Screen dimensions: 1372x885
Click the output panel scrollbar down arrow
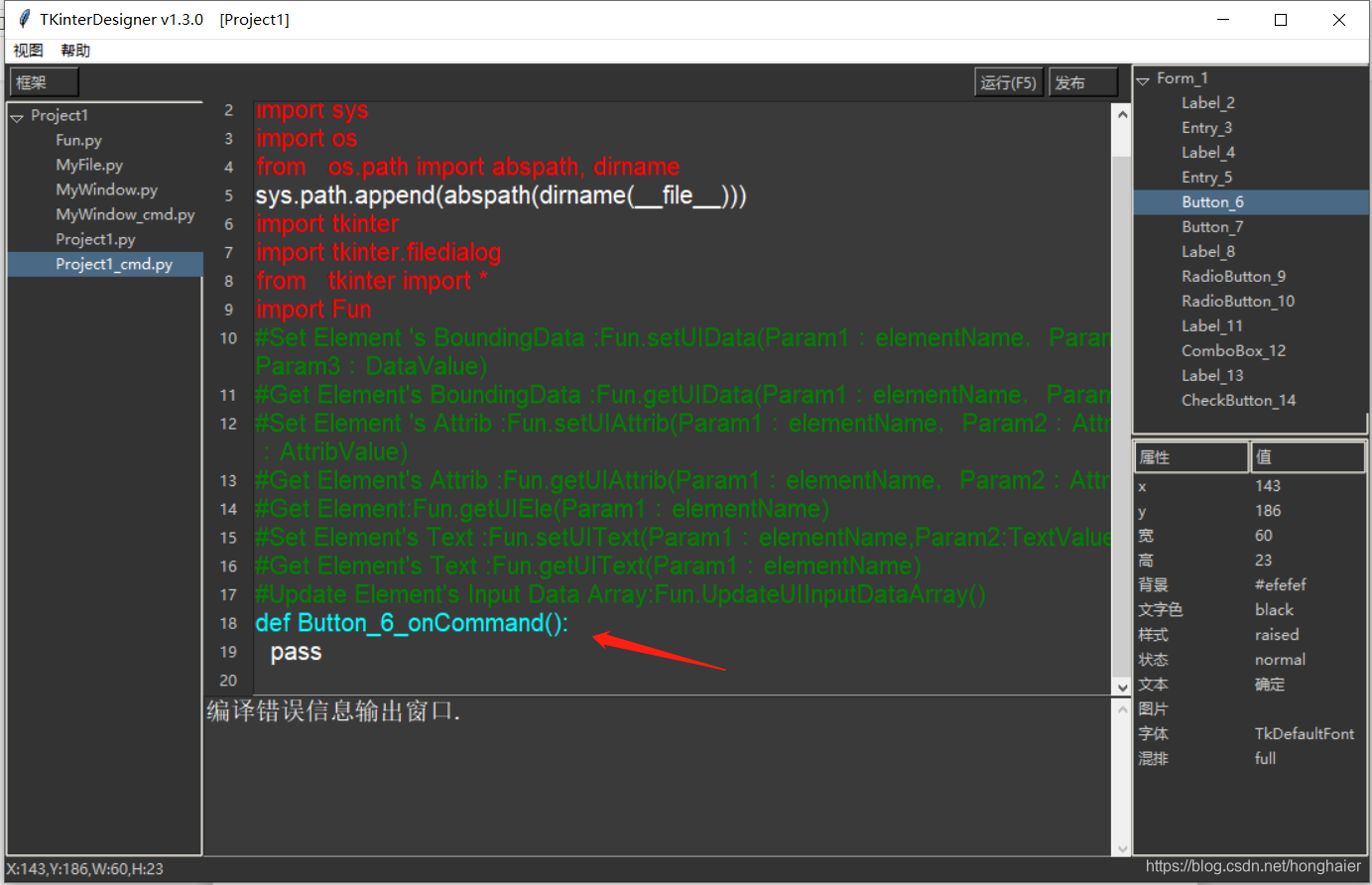1122,848
